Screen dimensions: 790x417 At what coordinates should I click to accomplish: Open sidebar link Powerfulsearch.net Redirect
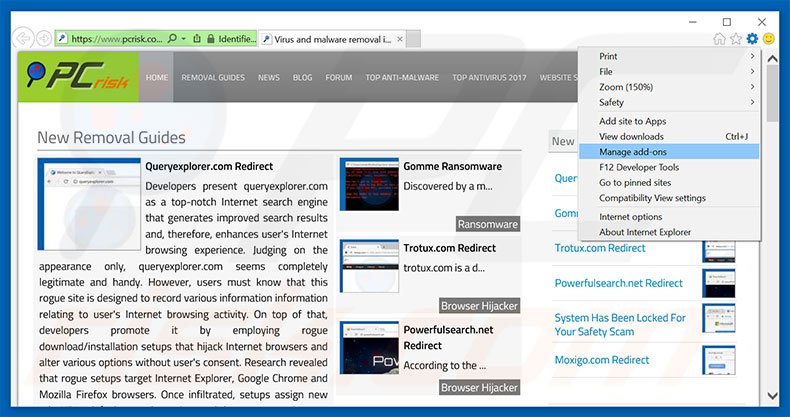[x=619, y=283]
